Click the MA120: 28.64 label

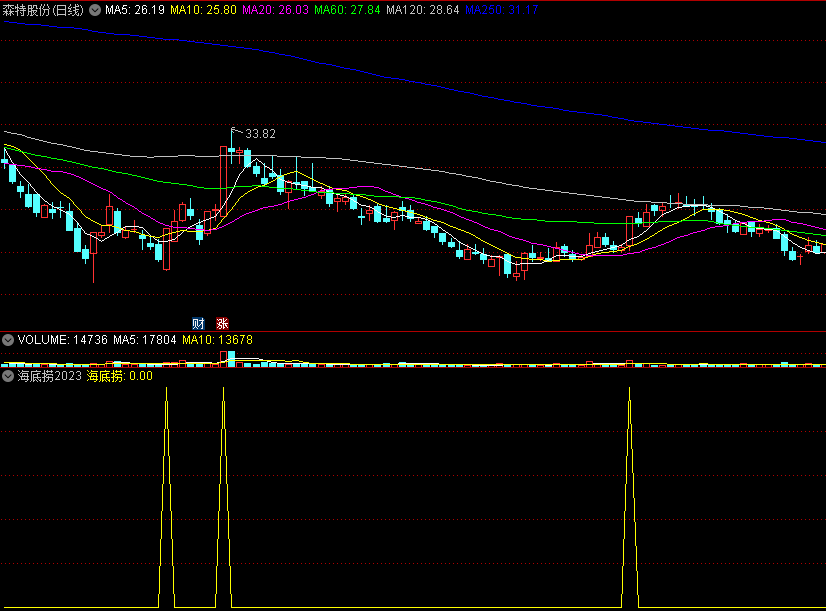pos(422,10)
